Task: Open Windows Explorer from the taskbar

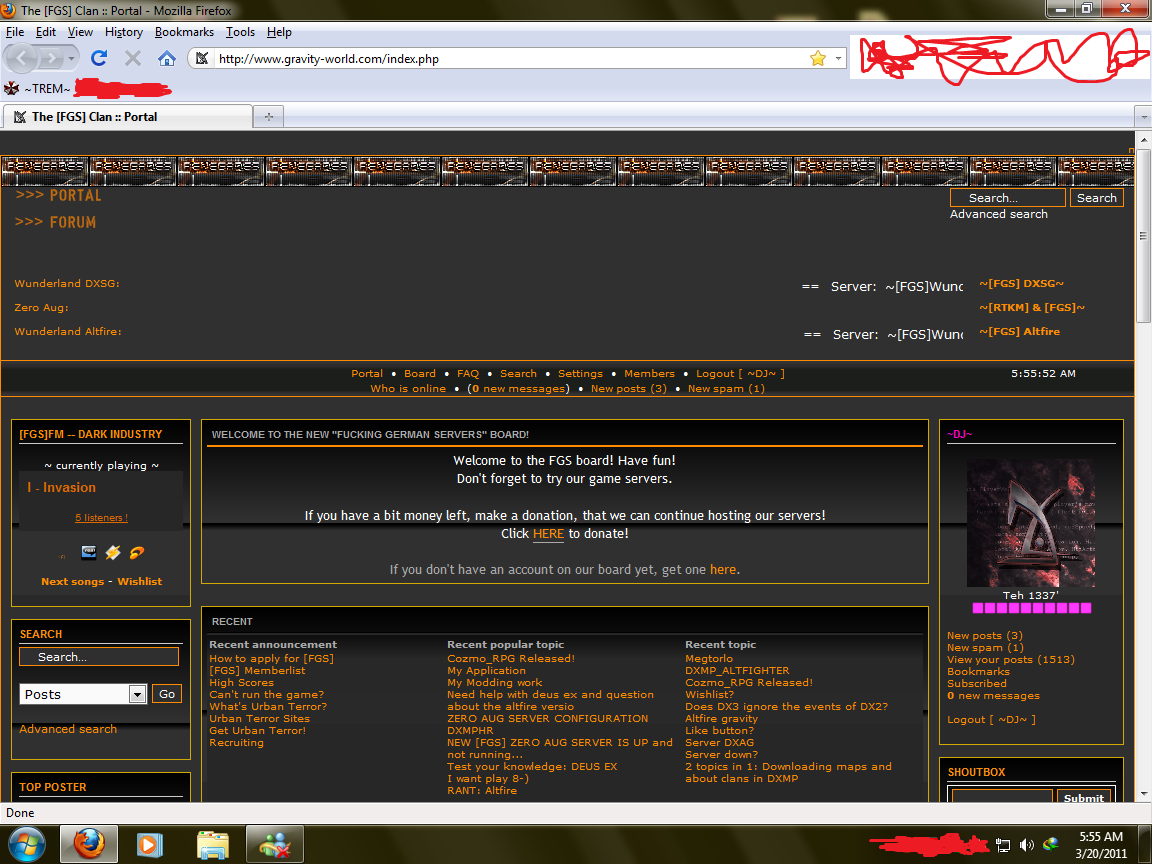Action: [x=213, y=844]
